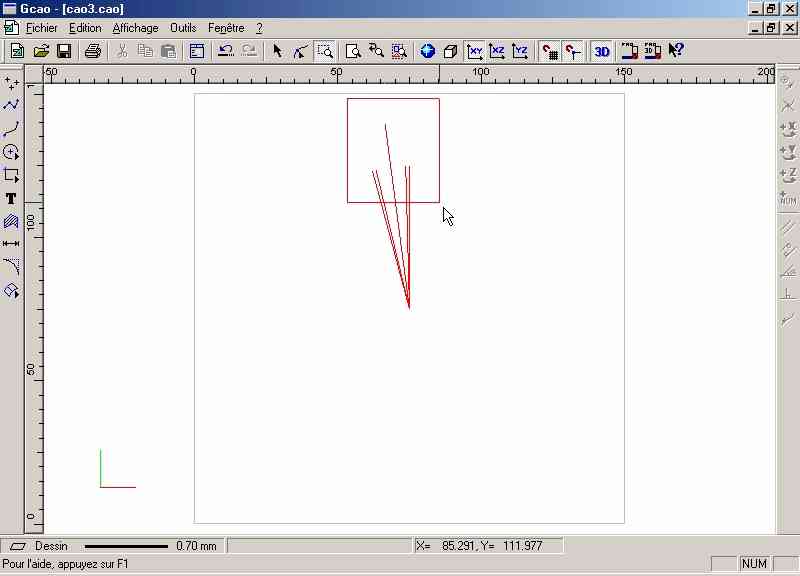
Task: Redo the last undone action
Action: click(x=249, y=51)
